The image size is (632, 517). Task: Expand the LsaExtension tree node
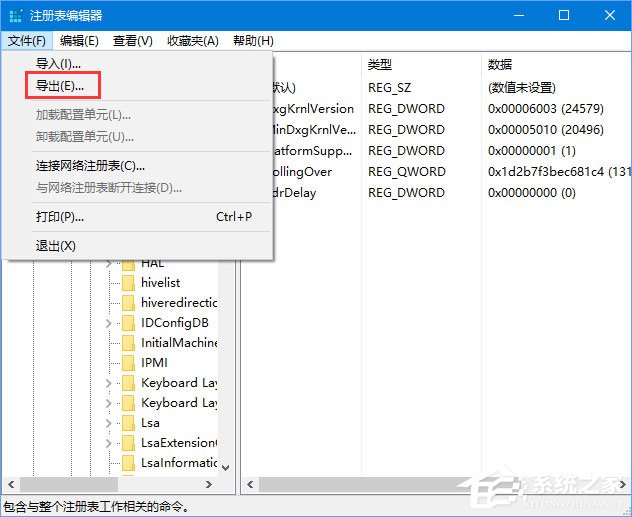(x=108, y=443)
